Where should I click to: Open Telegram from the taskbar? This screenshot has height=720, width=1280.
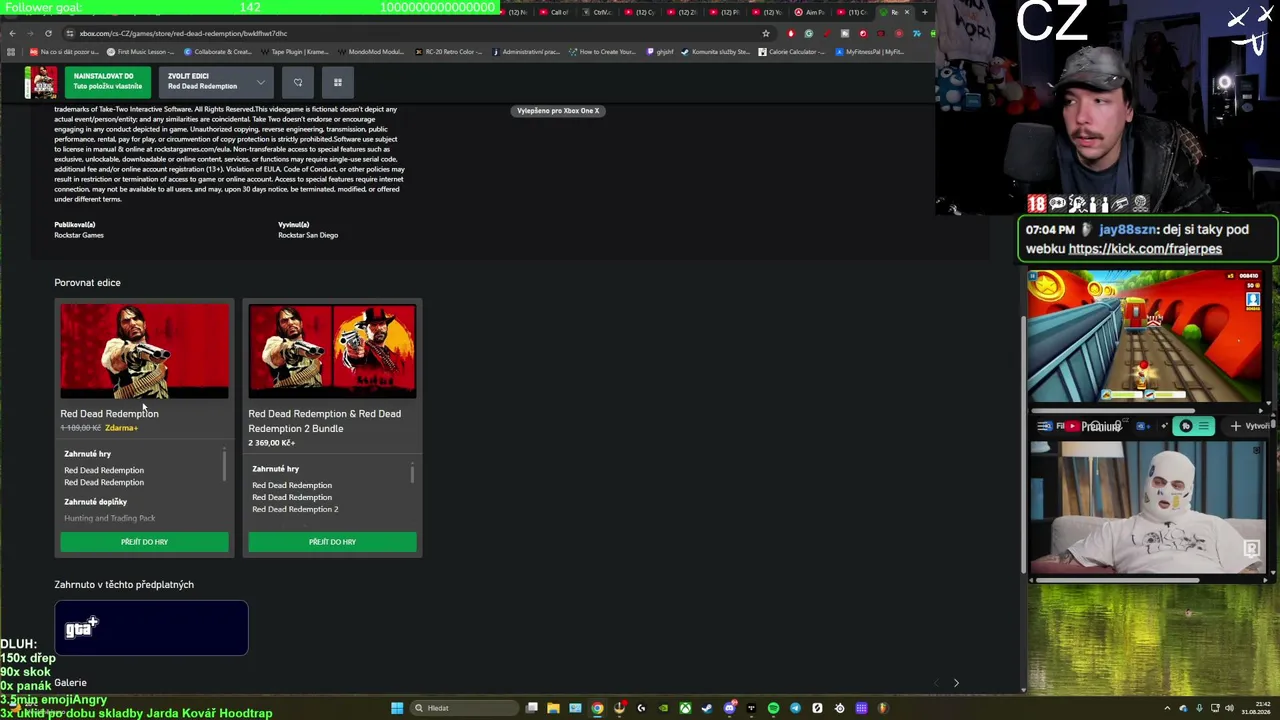(795, 708)
